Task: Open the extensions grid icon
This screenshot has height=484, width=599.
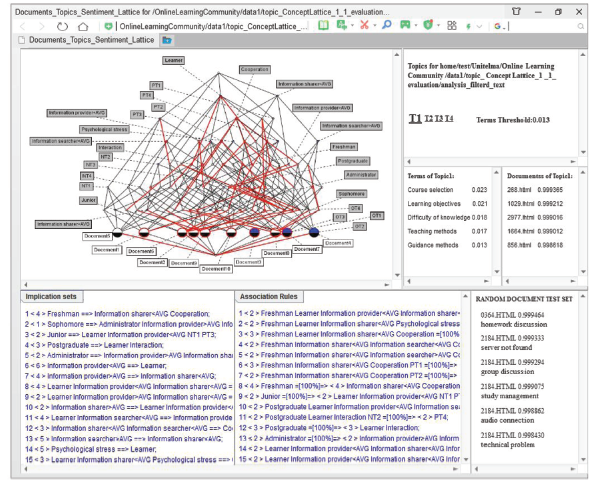Action: click(452, 26)
